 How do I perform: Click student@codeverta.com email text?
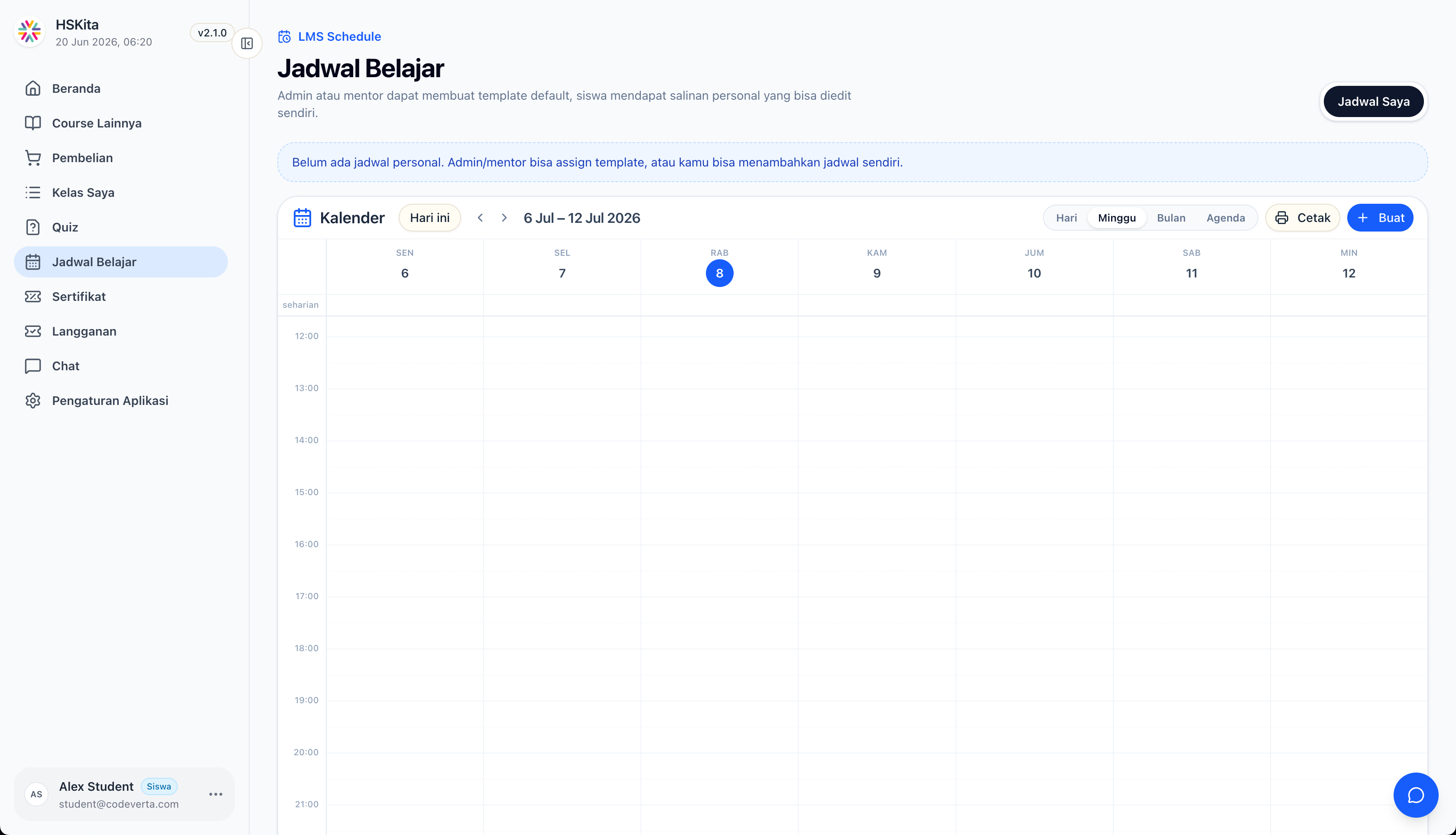point(119,804)
